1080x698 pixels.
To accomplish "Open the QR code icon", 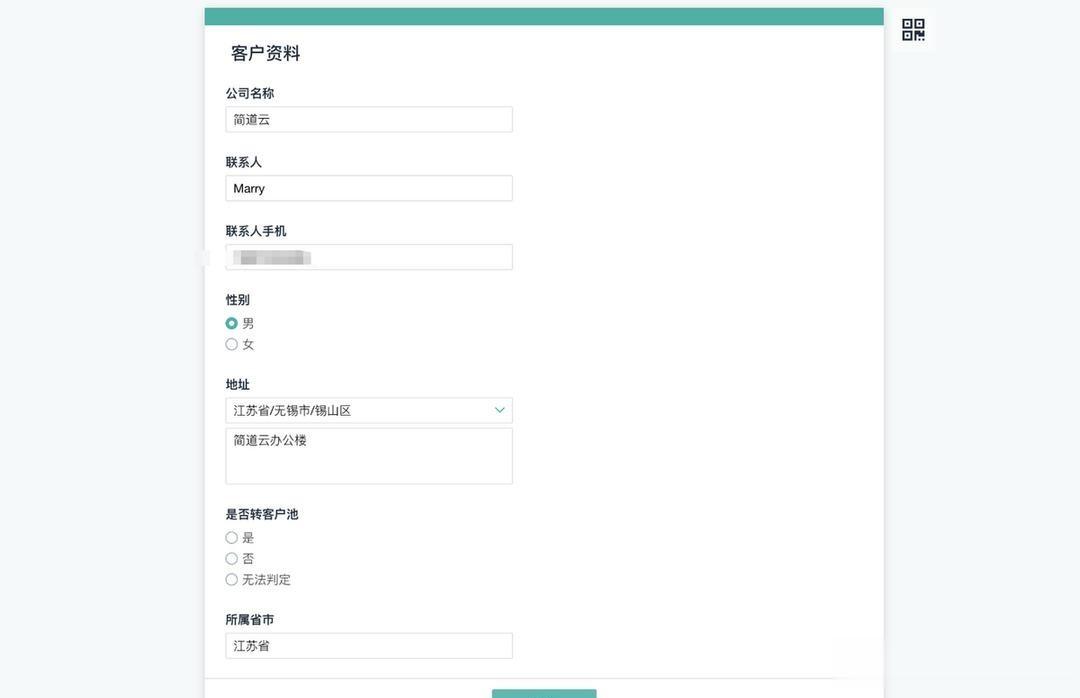I will 913,30.
